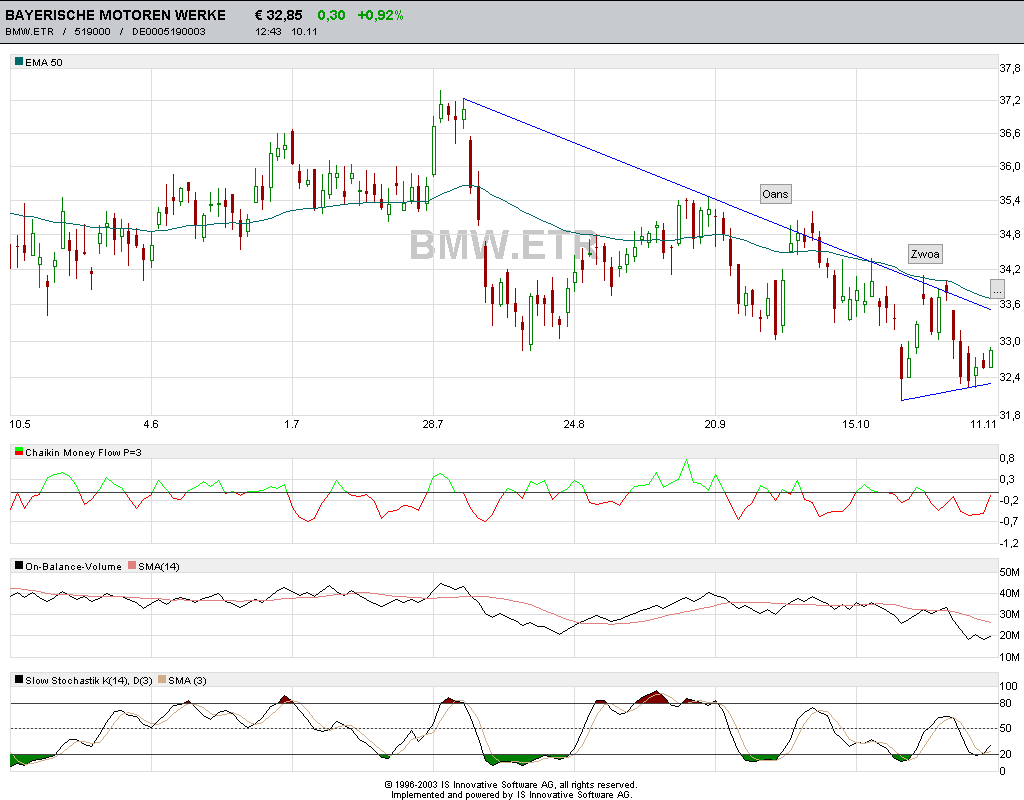Screen dimensions: 1024x800
Task: Click the price axis value '32,4'
Action: tap(1010, 377)
